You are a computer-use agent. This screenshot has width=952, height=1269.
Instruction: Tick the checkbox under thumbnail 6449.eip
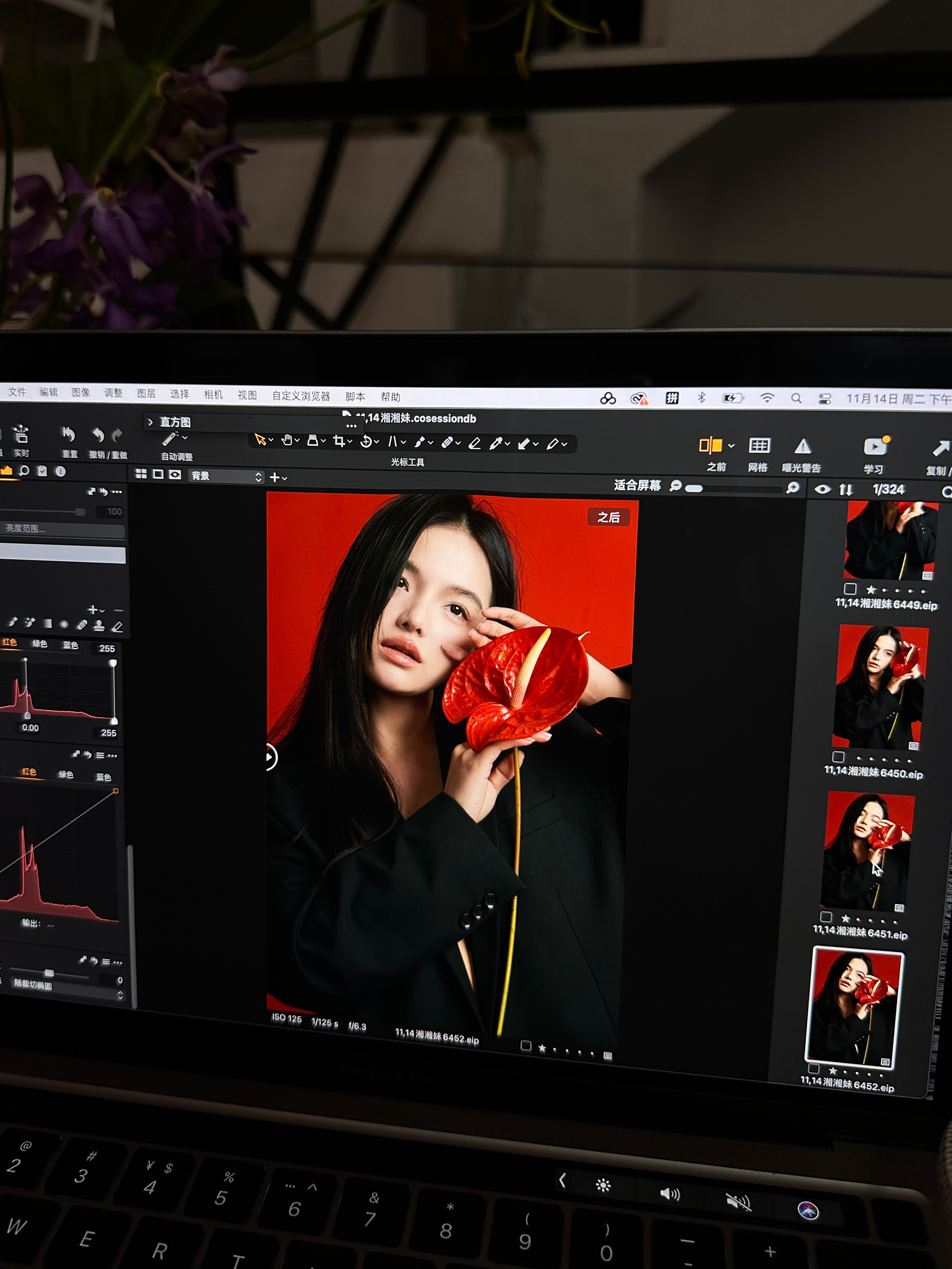tap(850, 588)
